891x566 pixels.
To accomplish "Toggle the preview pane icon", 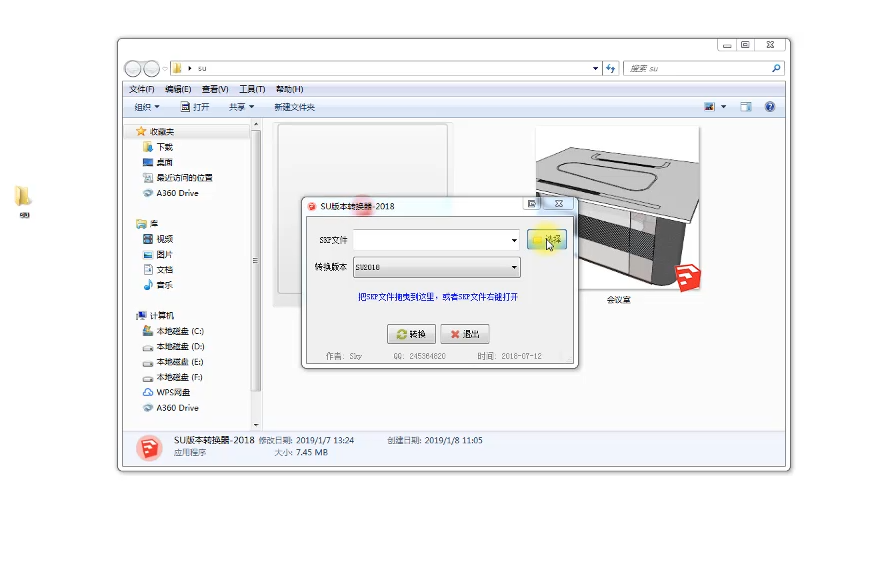I will (746, 107).
